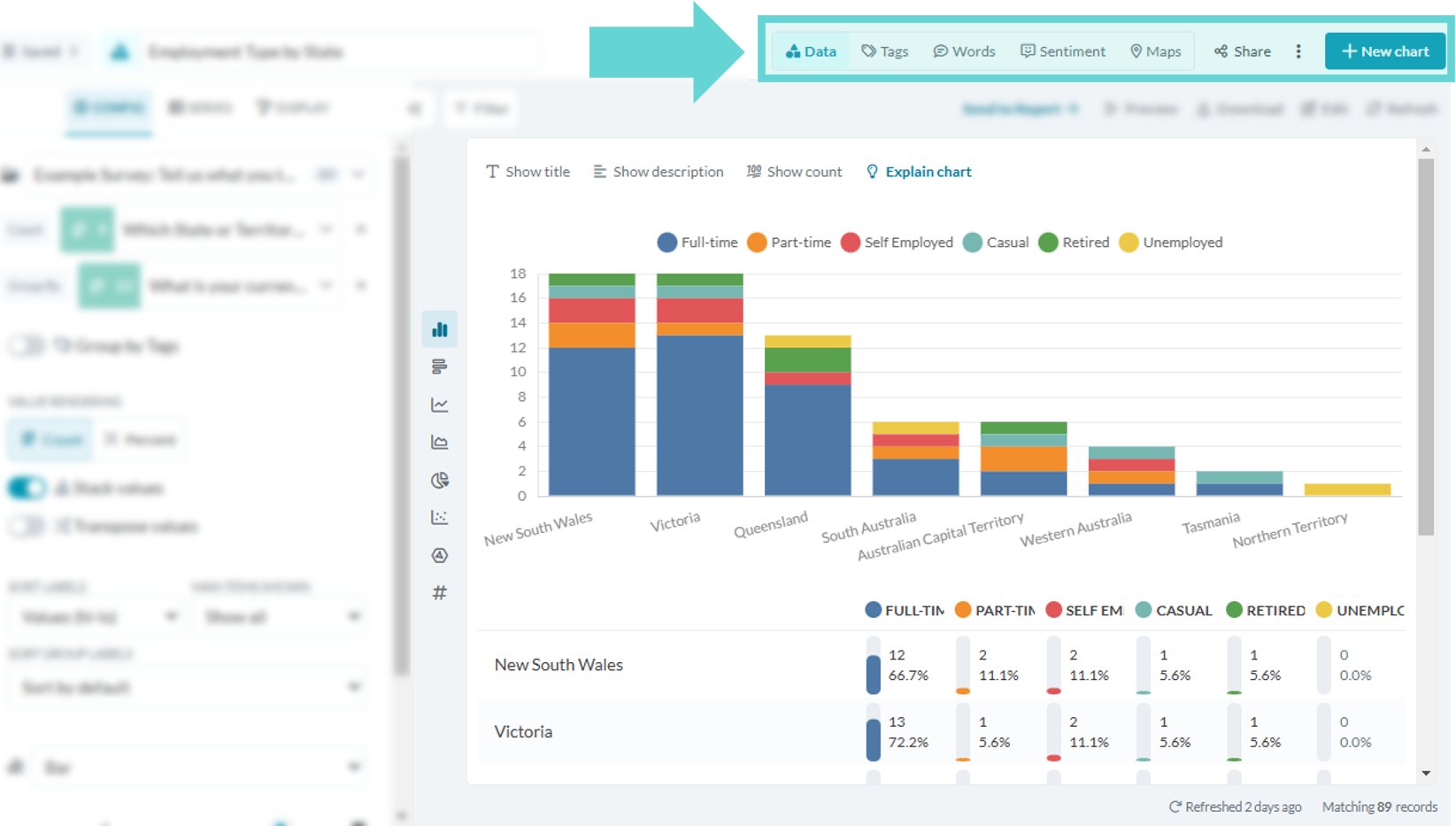The width and height of the screenshot is (1456, 826).
Task: Toggle the Self Employed legend swatch
Action: coord(851,243)
